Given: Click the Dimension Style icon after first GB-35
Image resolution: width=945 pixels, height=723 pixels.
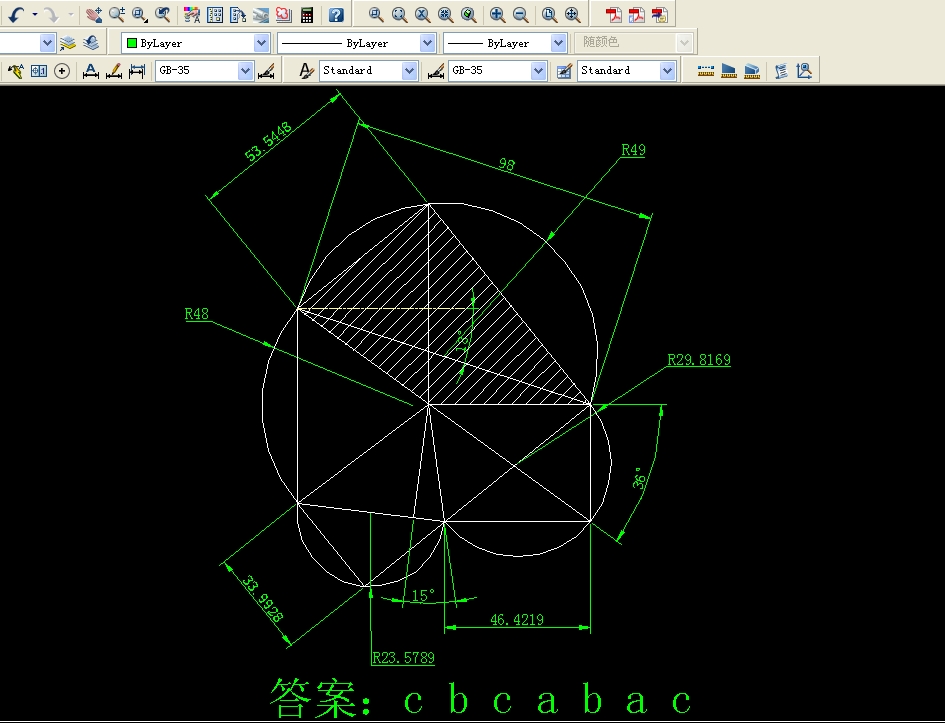Looking at the screenshot, I should pyautogui.click(x=266, y=70).
